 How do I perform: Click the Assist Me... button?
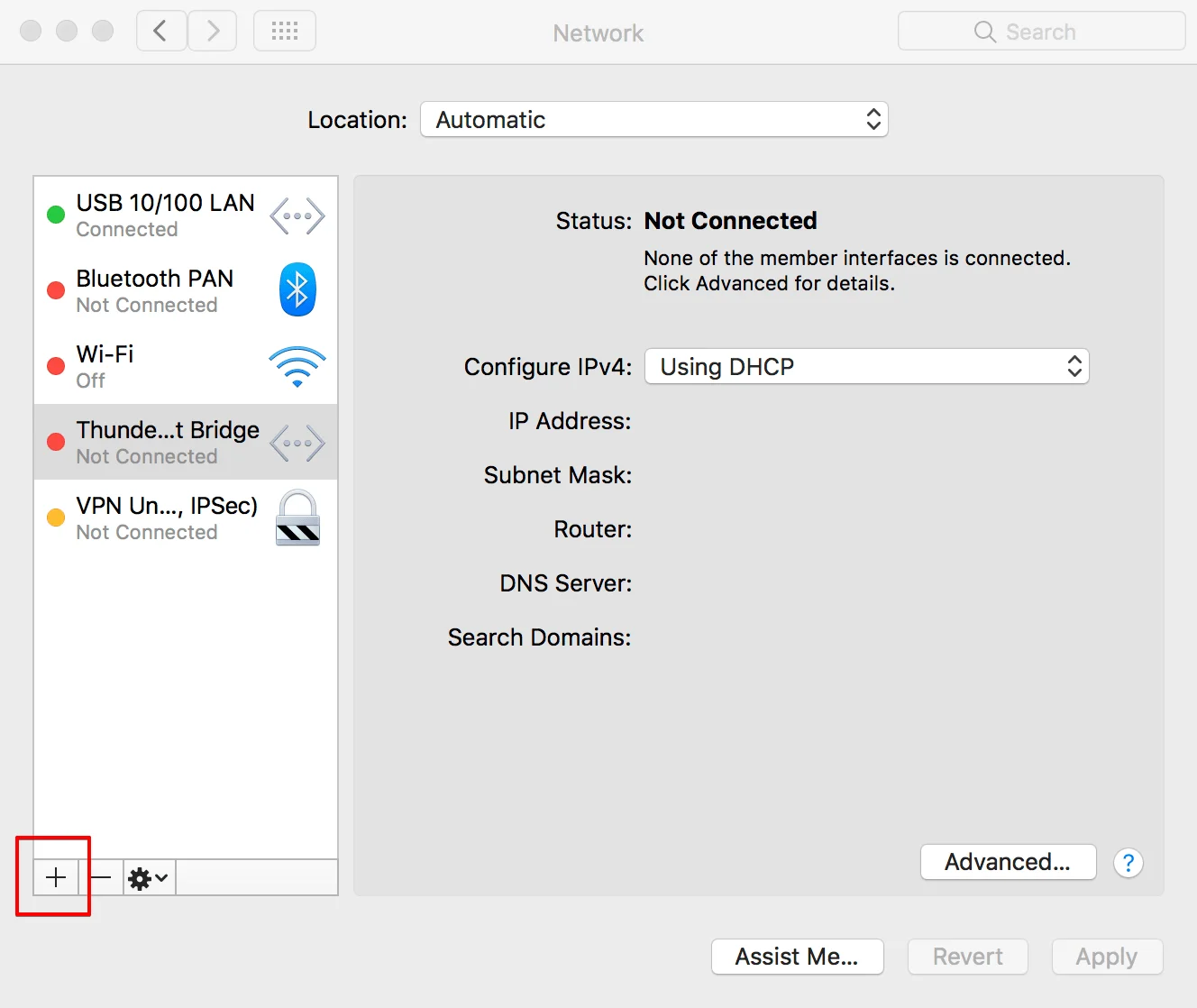point(797,957)
